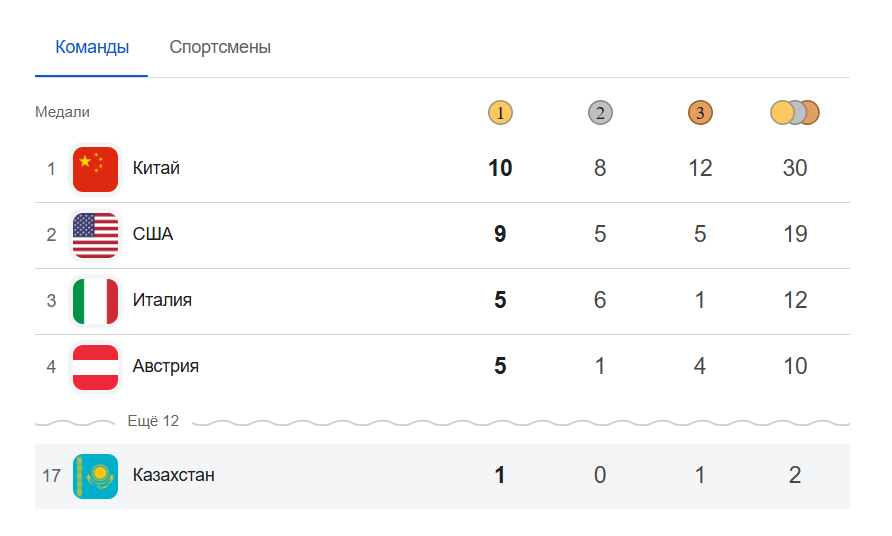Click the gold medal column icon
Screen dimensions: 892x536
tap(500, 113)
